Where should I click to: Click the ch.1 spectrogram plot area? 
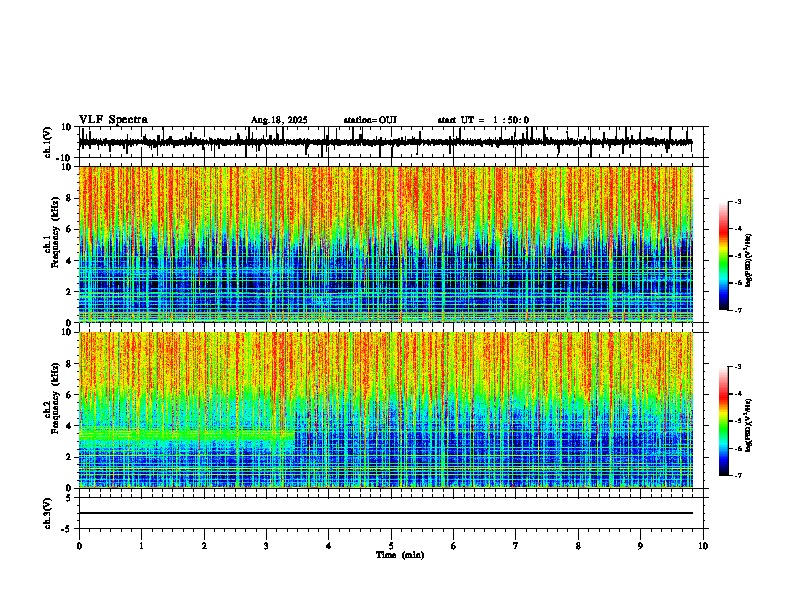(x=386, y=244)
